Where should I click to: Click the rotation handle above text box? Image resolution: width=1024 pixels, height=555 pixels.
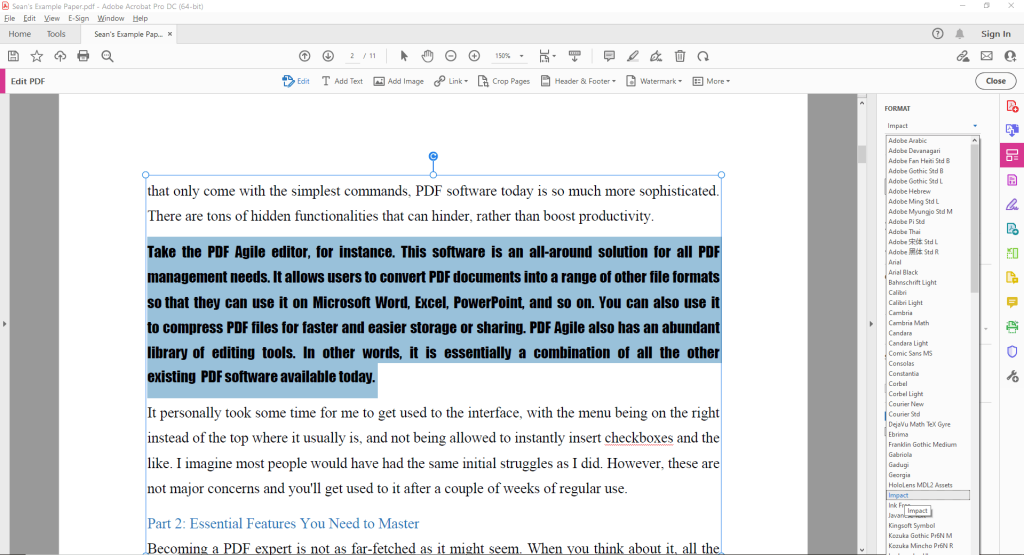[x=433, y=156]
